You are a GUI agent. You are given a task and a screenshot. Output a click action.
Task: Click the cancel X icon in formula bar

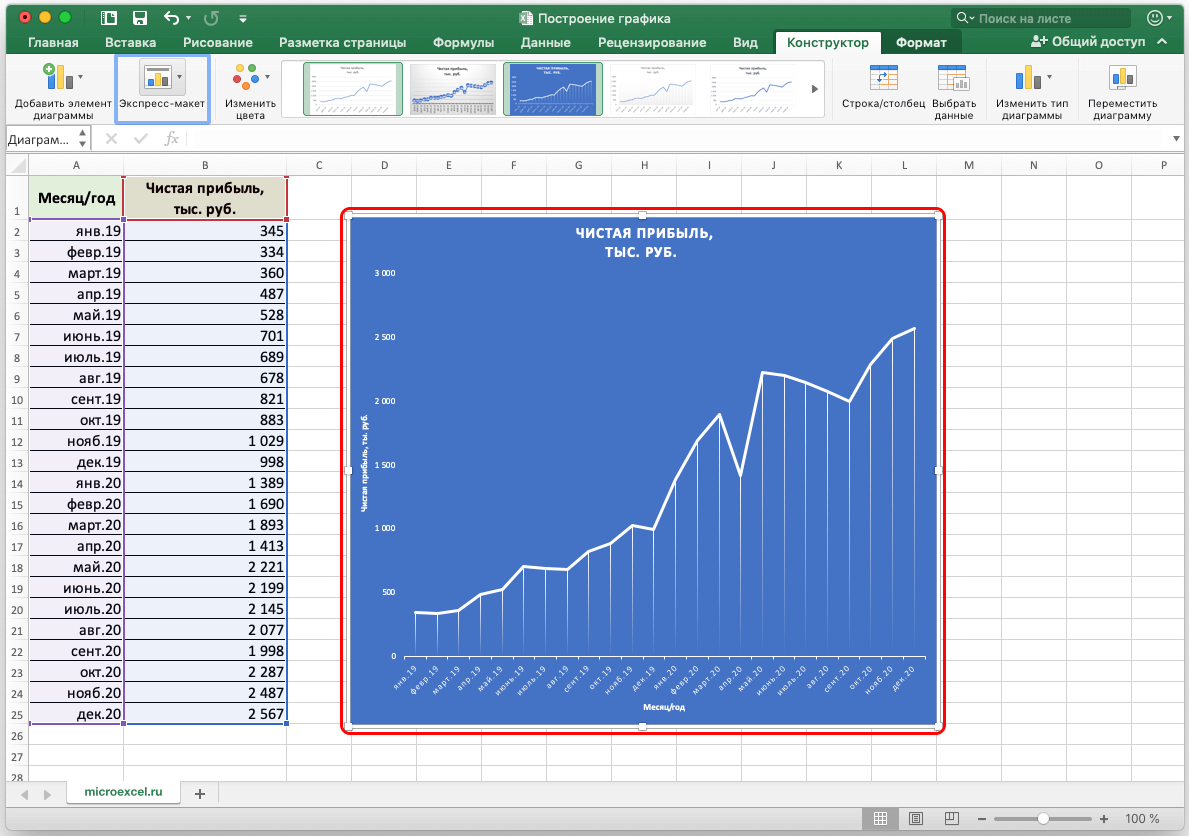tap(111, 139)
